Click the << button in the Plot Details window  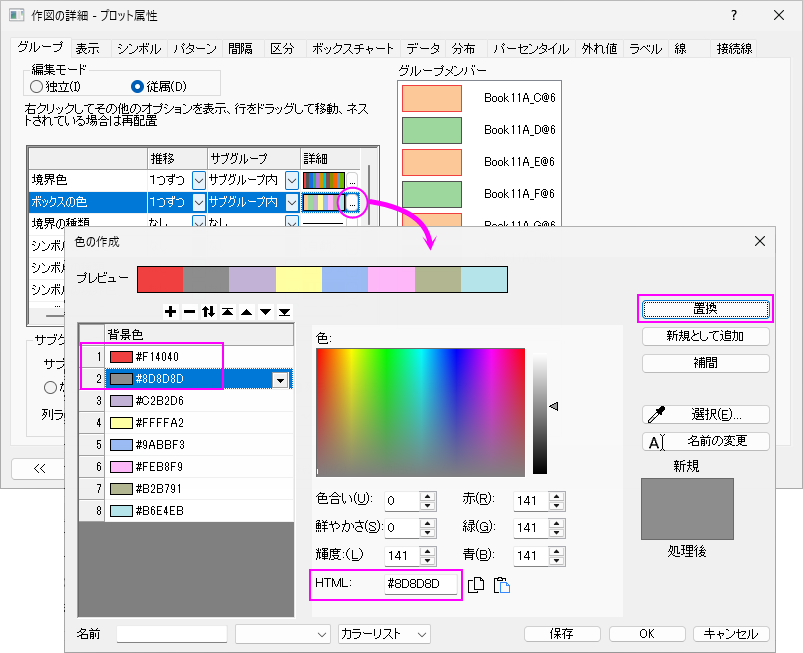(39, 468)
